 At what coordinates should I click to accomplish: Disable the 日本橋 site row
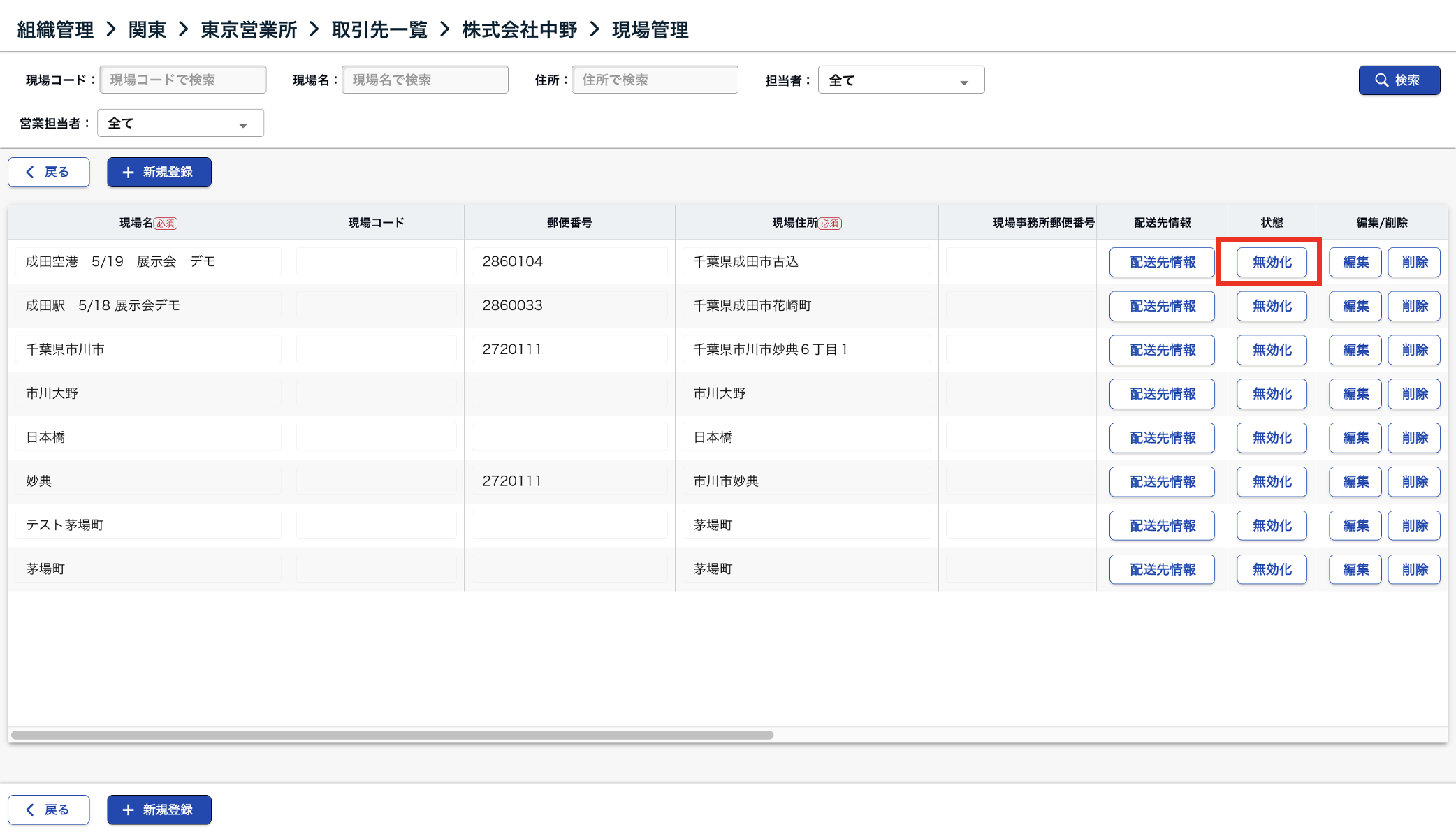pyautogui.click(x=1272, y=438)
